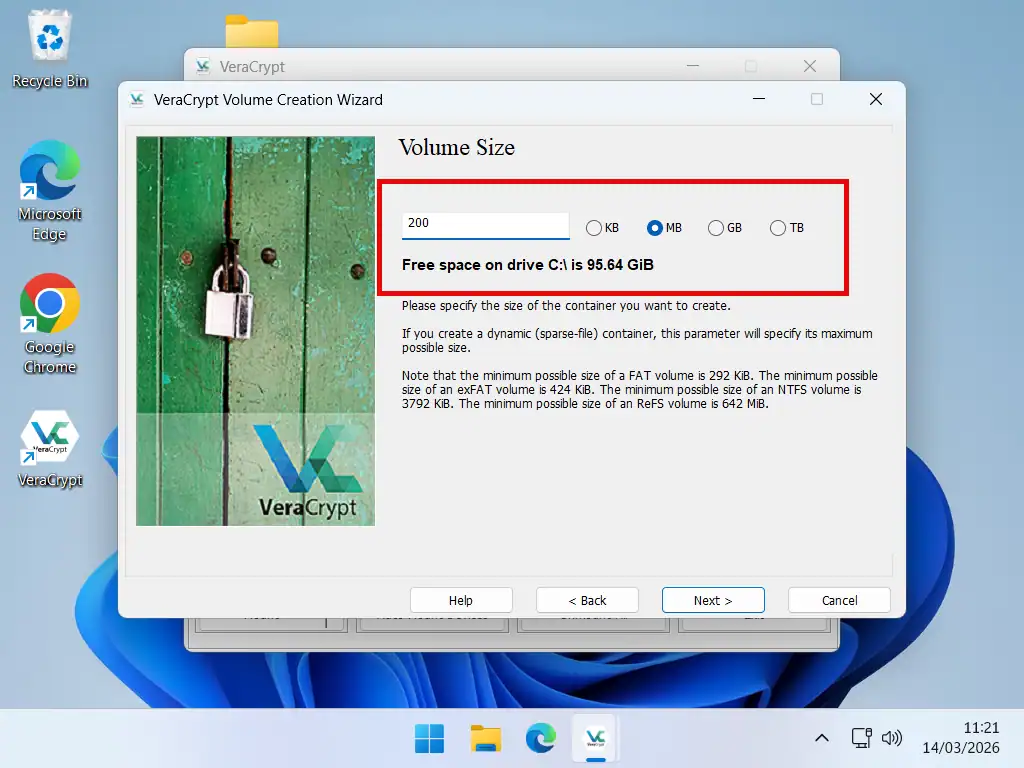This screenshot has height=768, width=1024.
Task: Open File Explorer from the taskbar
Action: click(486, 738)
